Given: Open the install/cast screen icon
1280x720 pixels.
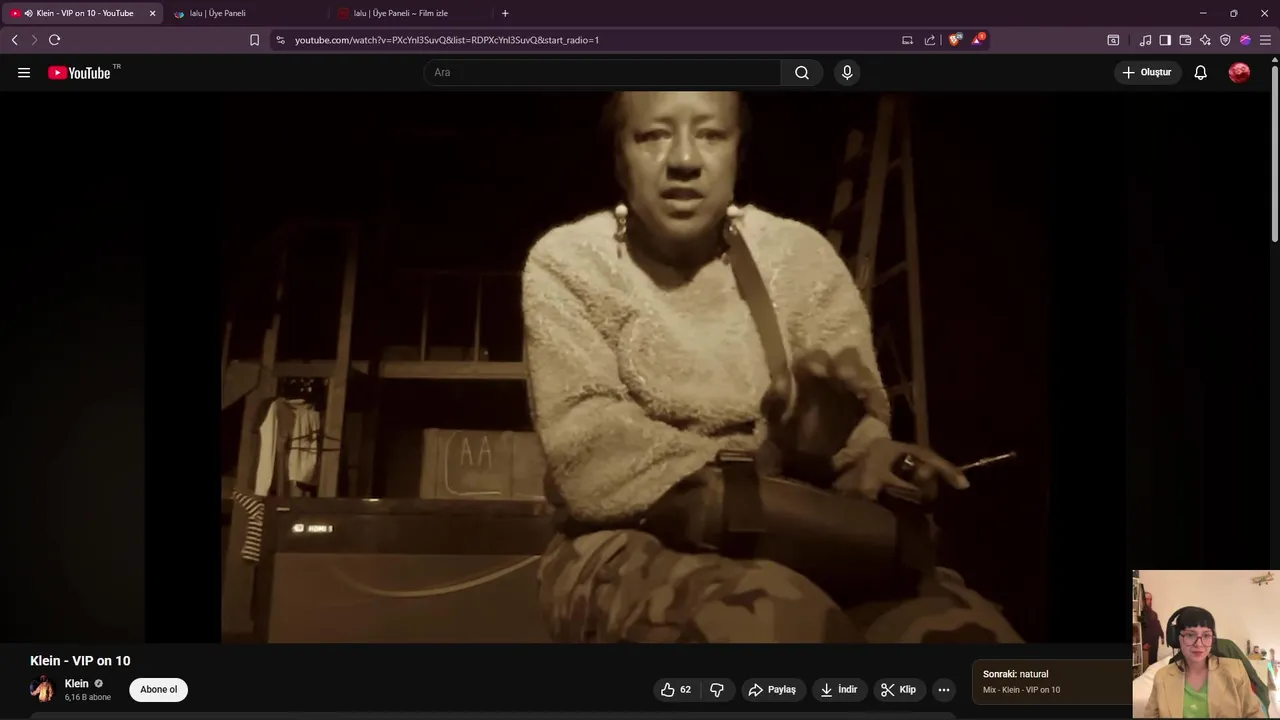Looking at the screenshot, I should [x=907, y=40].
